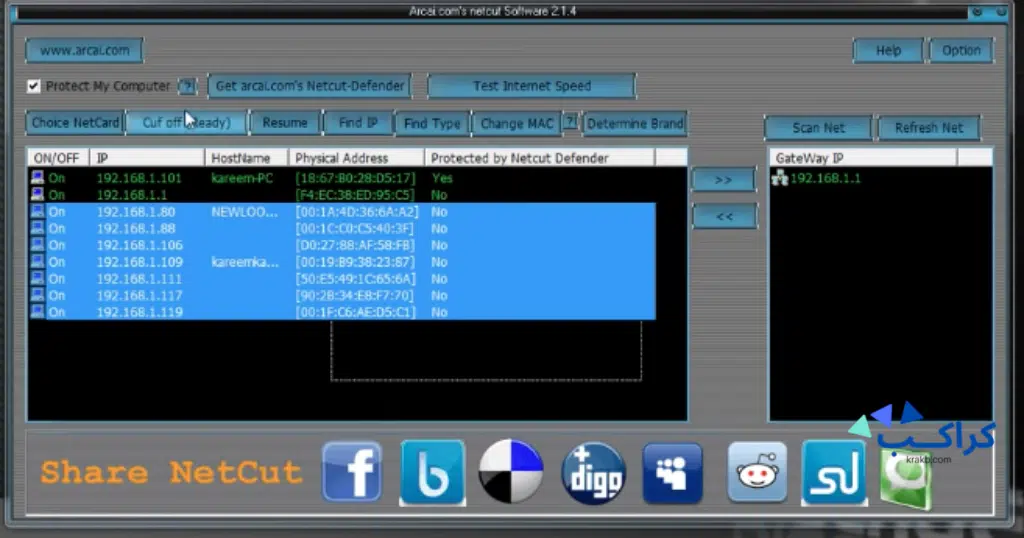Screen dimensions: 1024x538
Task: Start Scan Net
Action: [818, 128]
